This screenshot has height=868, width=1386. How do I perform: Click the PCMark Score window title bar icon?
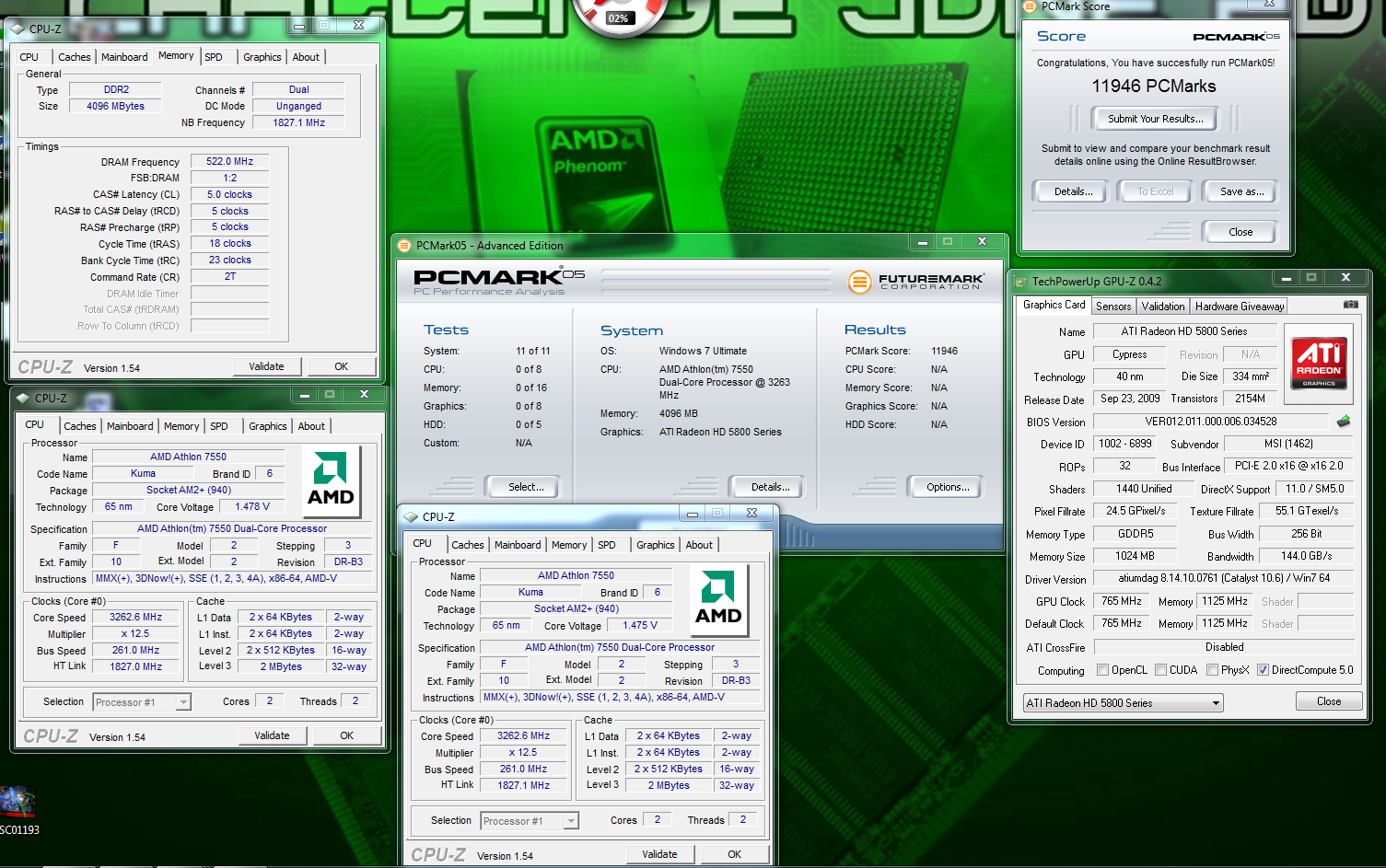1030,6
